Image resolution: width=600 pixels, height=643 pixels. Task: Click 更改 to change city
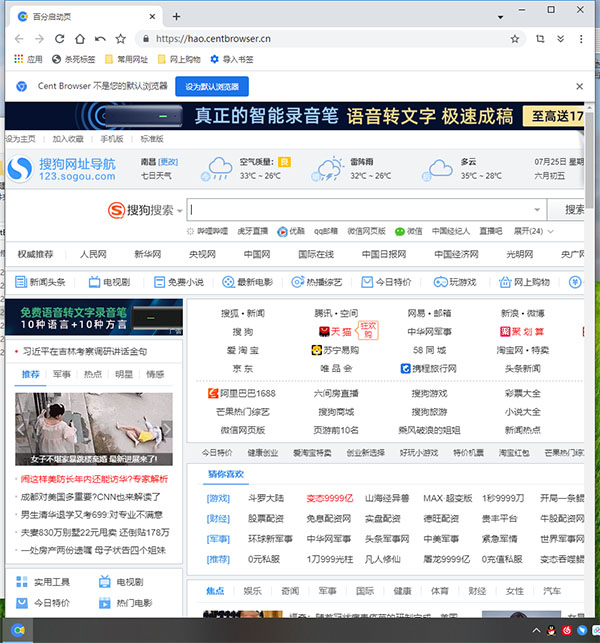click(x=168, y=162)
